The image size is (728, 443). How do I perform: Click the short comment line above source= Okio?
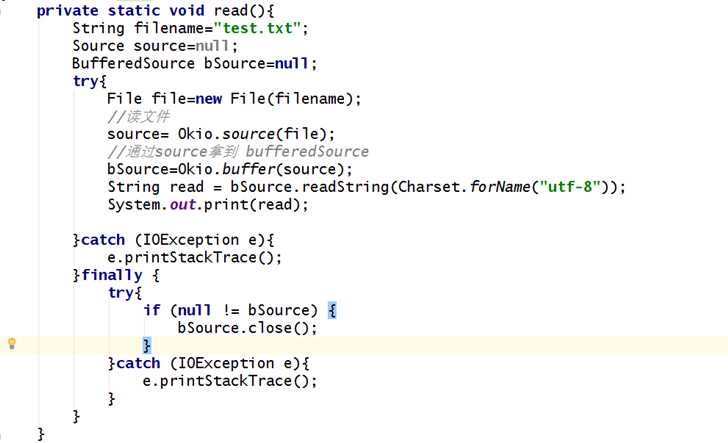tap(138, 117)
